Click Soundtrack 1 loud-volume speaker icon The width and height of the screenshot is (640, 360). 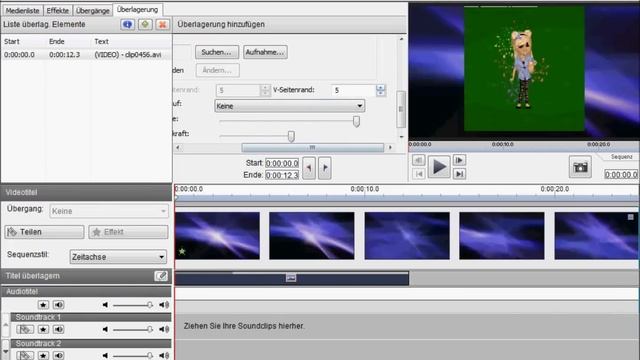pyautogui.click(x=164, y=329)
